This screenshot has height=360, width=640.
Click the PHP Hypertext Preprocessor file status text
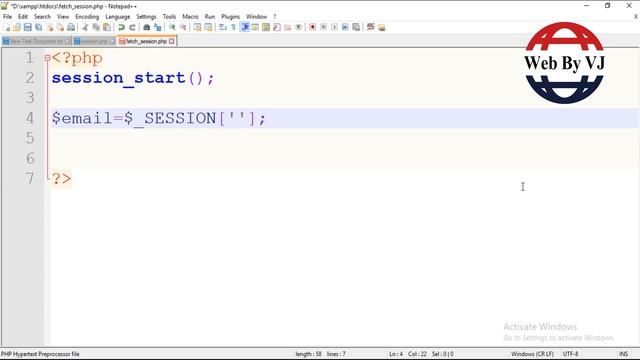(40, 354)
